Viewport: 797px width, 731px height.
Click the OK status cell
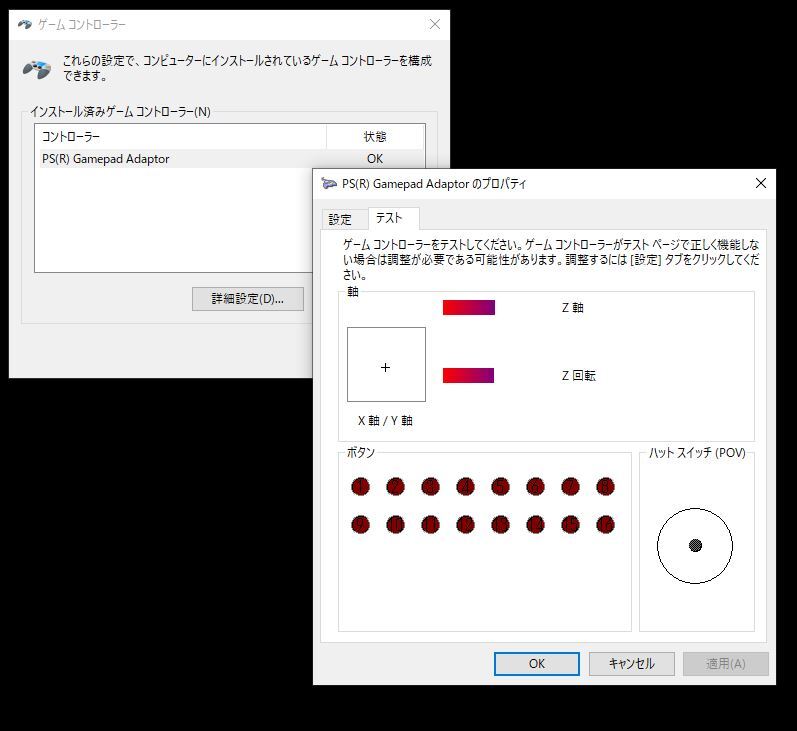(x=375, y=159)
